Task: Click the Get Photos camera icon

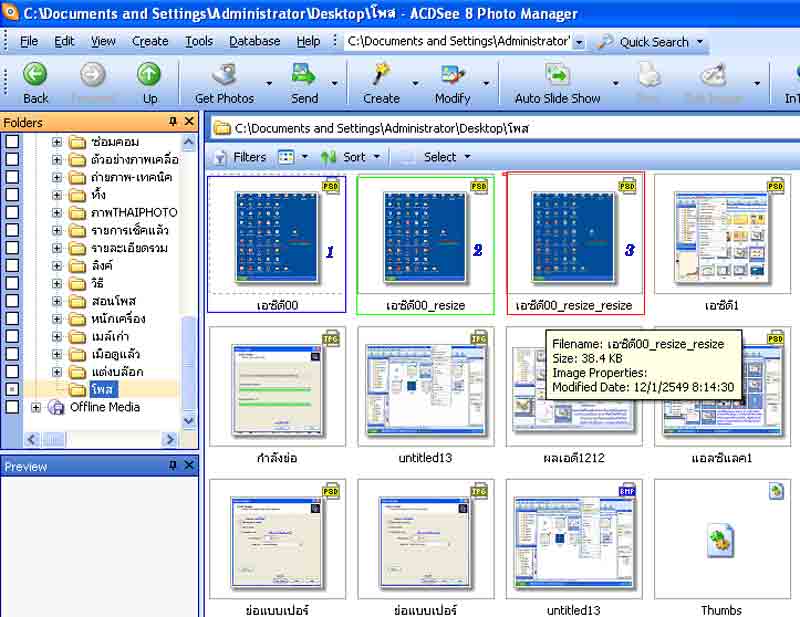Action: [224, 75]
